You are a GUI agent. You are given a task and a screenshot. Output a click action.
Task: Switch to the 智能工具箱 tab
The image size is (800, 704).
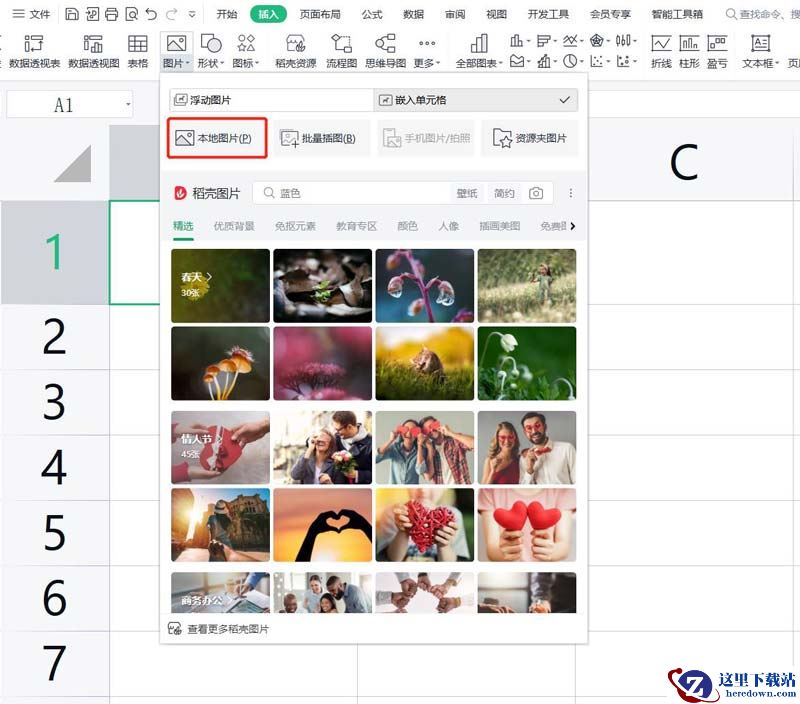pos(677,14)
